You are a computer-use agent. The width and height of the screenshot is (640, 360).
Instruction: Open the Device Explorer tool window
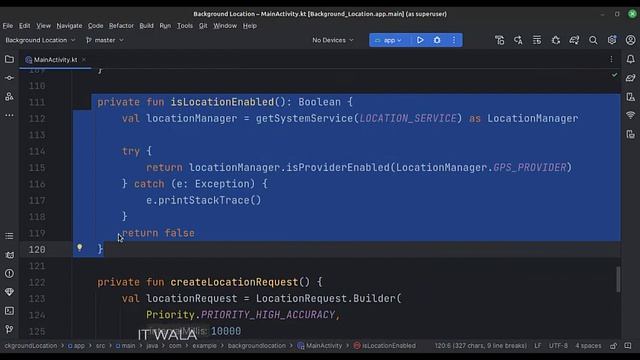click(x=630, y=134)
